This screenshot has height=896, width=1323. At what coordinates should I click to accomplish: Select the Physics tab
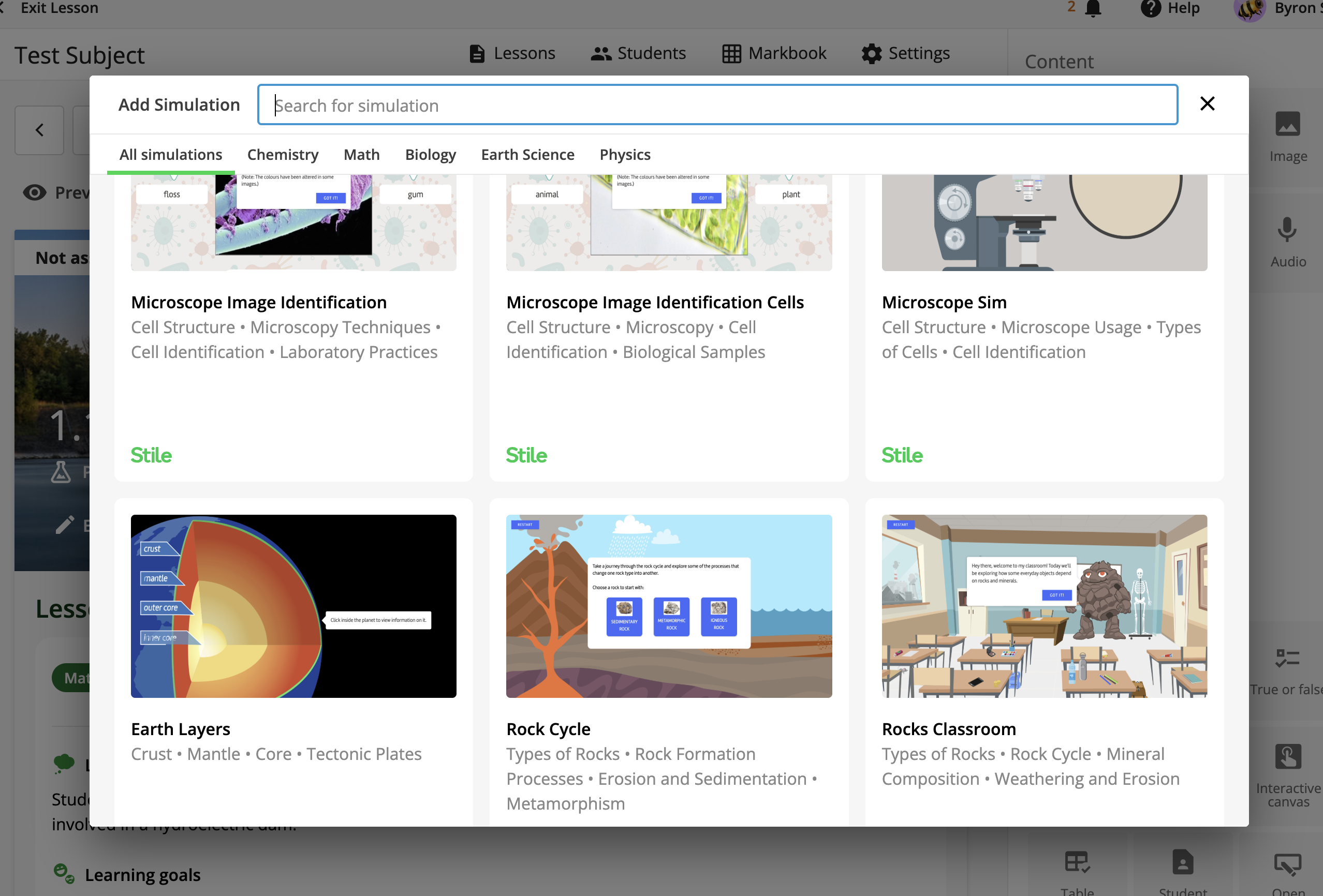[x=625, y=155]
